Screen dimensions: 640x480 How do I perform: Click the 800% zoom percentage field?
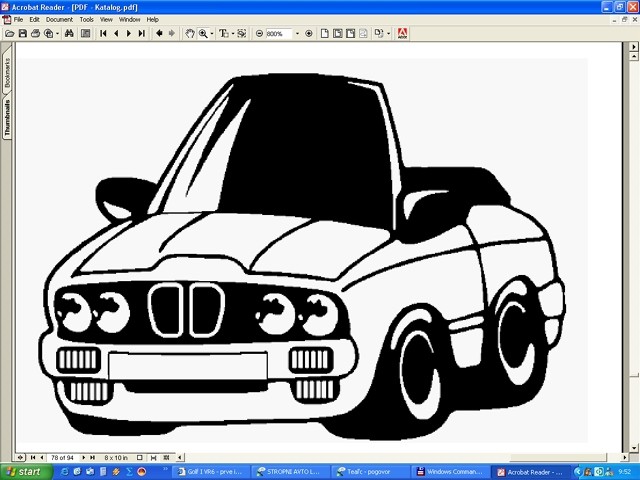[x=279, y=33]
